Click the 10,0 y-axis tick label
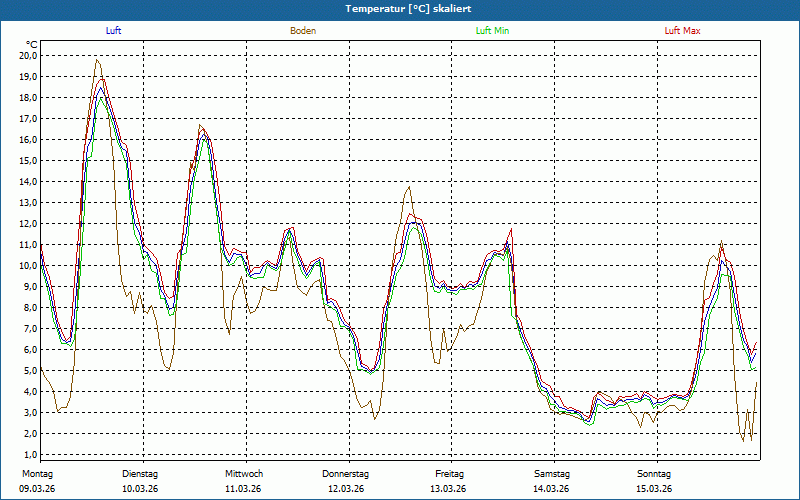The height and width of the screenshot is (500, 800). tap(28, 265)
